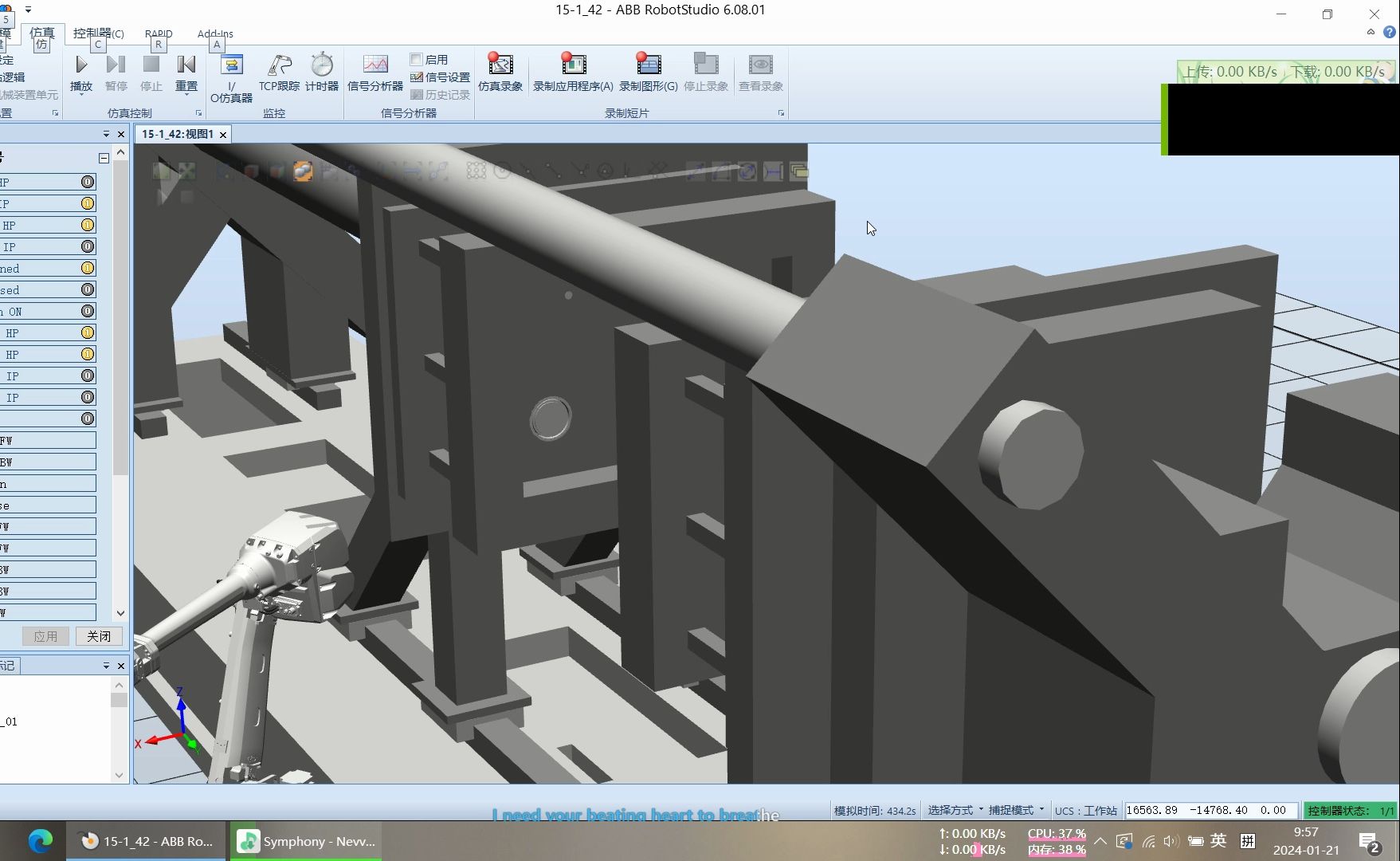Click the 应用 (Apply) button
Screen dimensions: 1400x861
coord(45,635)
